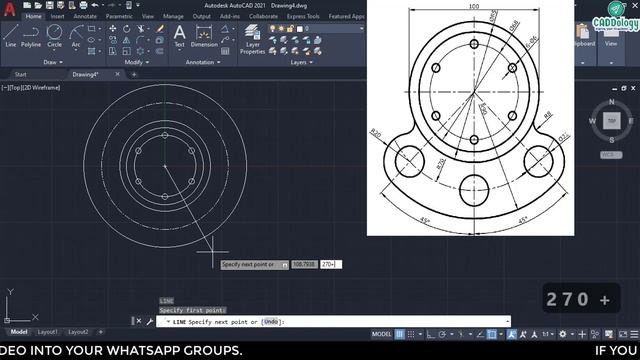
Task: Toggle object snap tracking in status bar
Action: point(480,334)
